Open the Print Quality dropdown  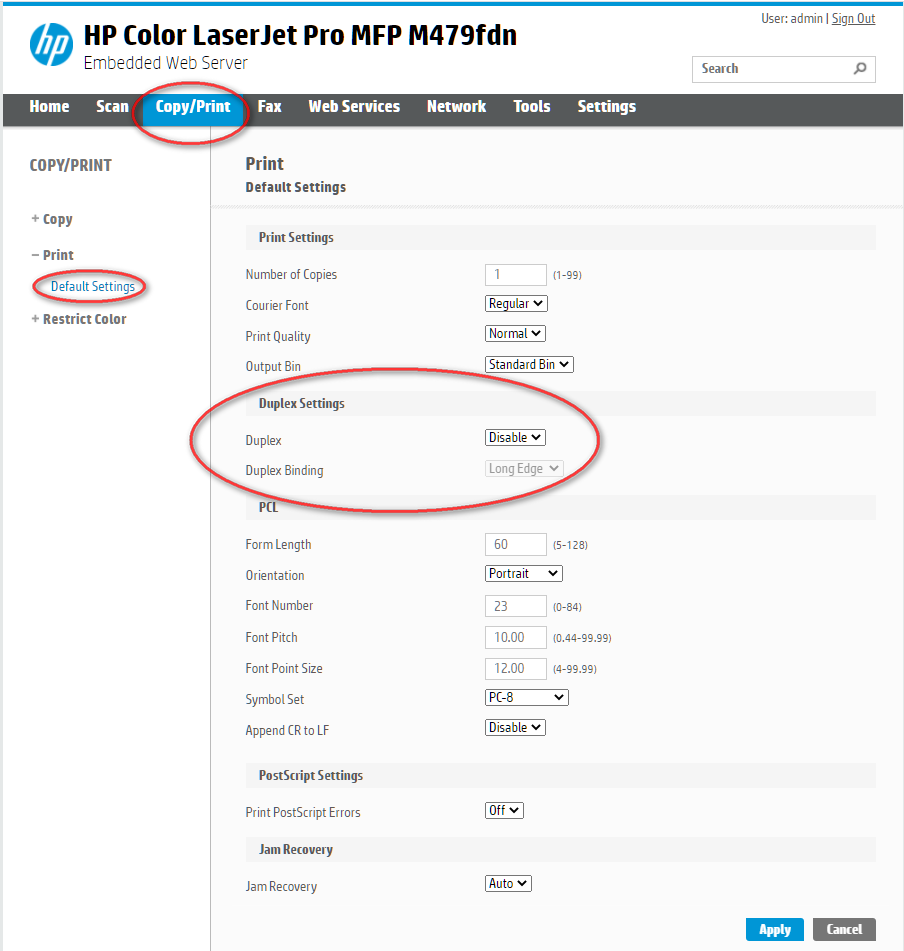[x=514, y=333]
